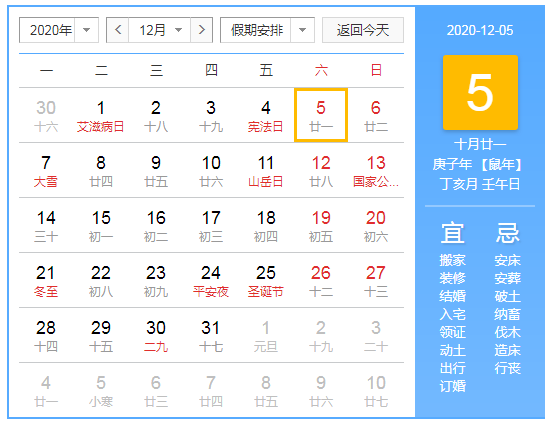
Task: Open the 2020年 year dropdown arrow
Action: pos(86,30)
